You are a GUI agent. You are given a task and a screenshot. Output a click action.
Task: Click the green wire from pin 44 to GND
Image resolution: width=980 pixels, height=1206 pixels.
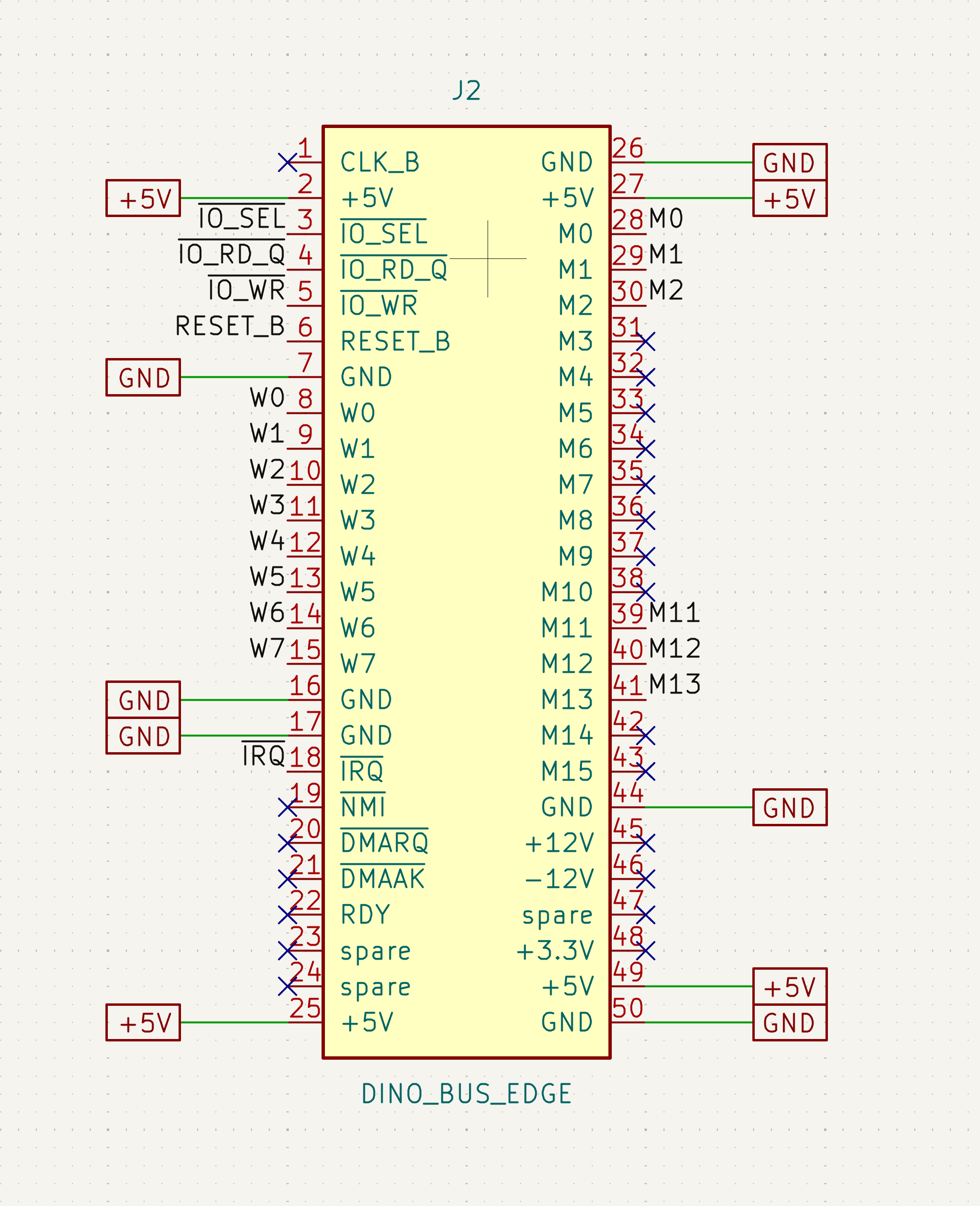pos(699,808)
